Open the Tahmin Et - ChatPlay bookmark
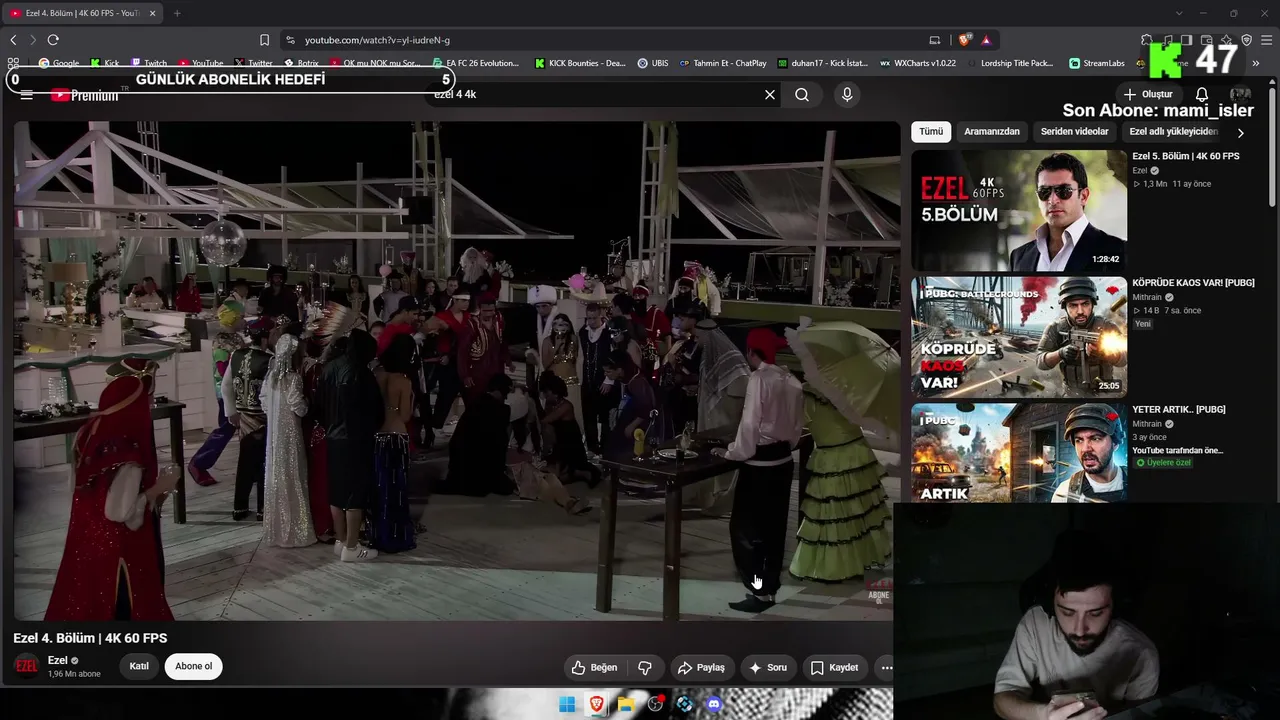This screenshot has width=1280, height=720. pyautogui.click(x=723, y=63)
